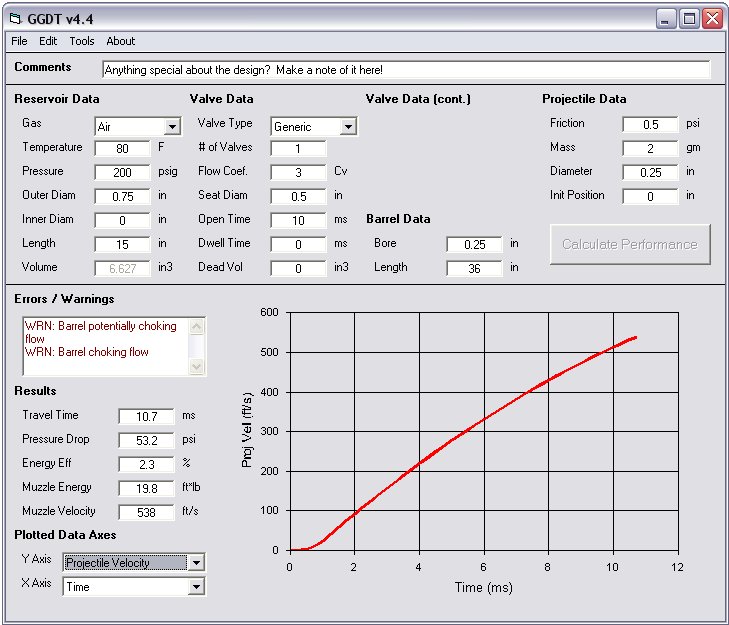Open the Tools menu
This screenshot has width=729, height=625.
(x=82, y=41)
